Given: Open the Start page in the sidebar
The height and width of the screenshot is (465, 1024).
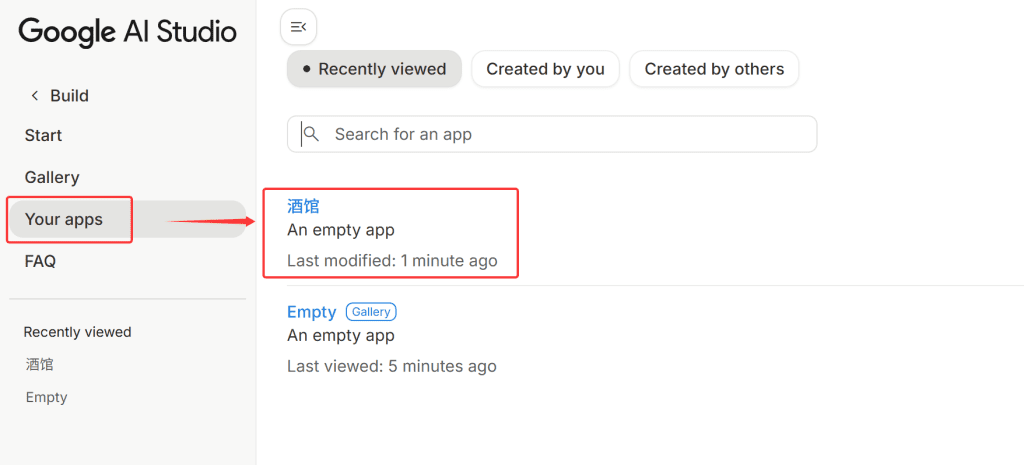Looking at the screenshot, I should click(43, 135).
